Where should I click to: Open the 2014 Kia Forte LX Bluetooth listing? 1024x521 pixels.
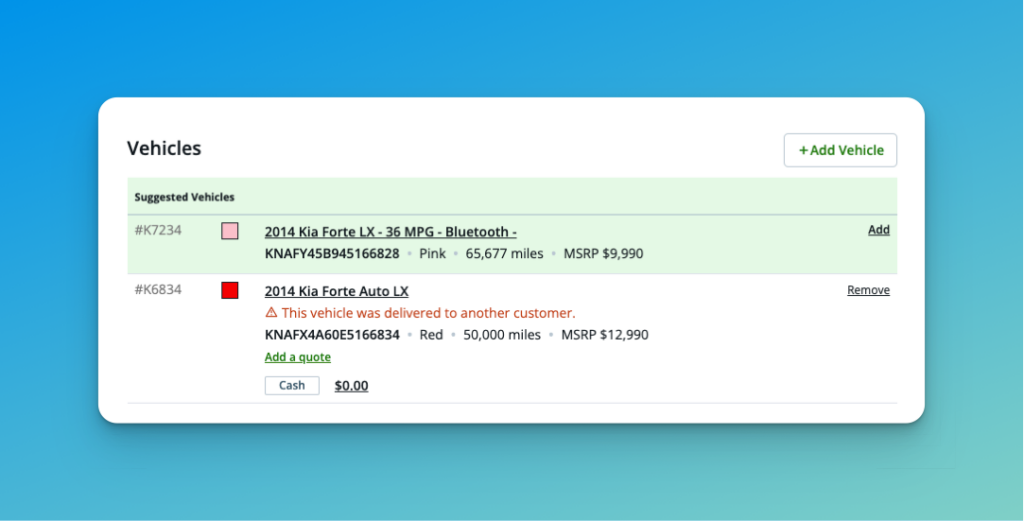pos(390,232)
